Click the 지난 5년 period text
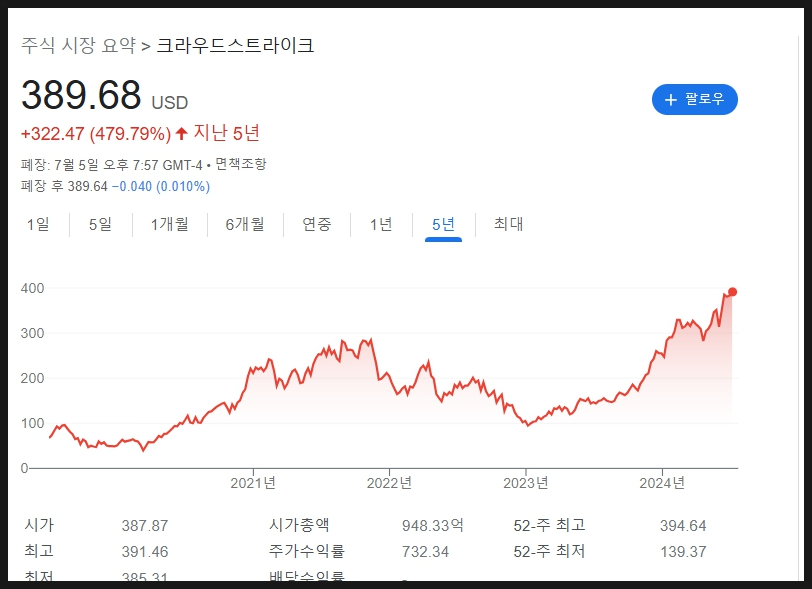 coord(226,133)
